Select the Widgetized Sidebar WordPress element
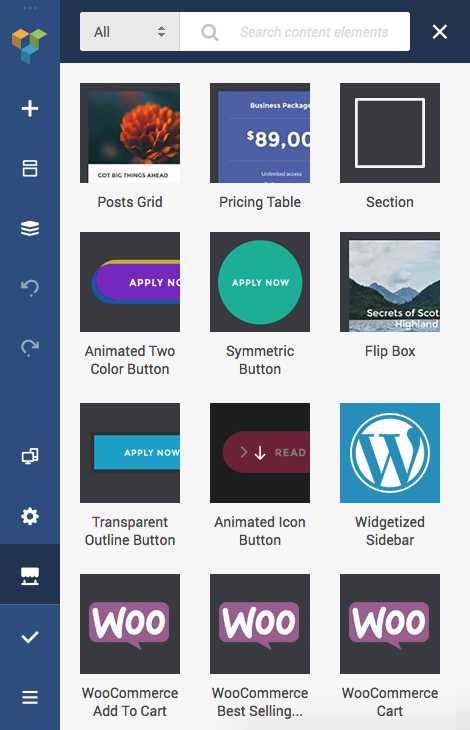Viewport: 470px width, 730px height. click(389, 453)
